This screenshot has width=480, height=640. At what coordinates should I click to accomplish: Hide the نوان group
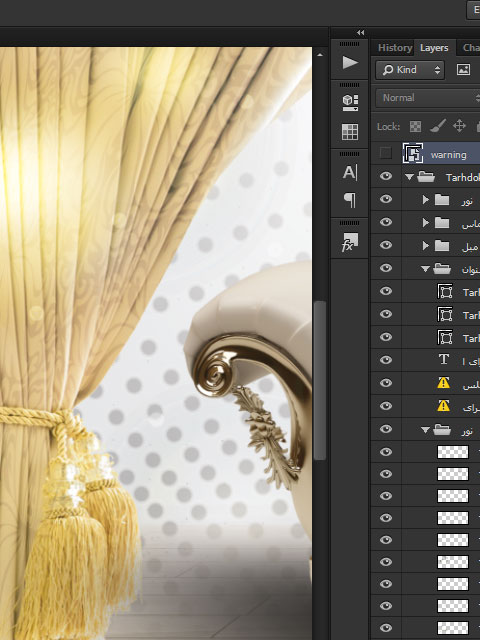coord(386,268)
